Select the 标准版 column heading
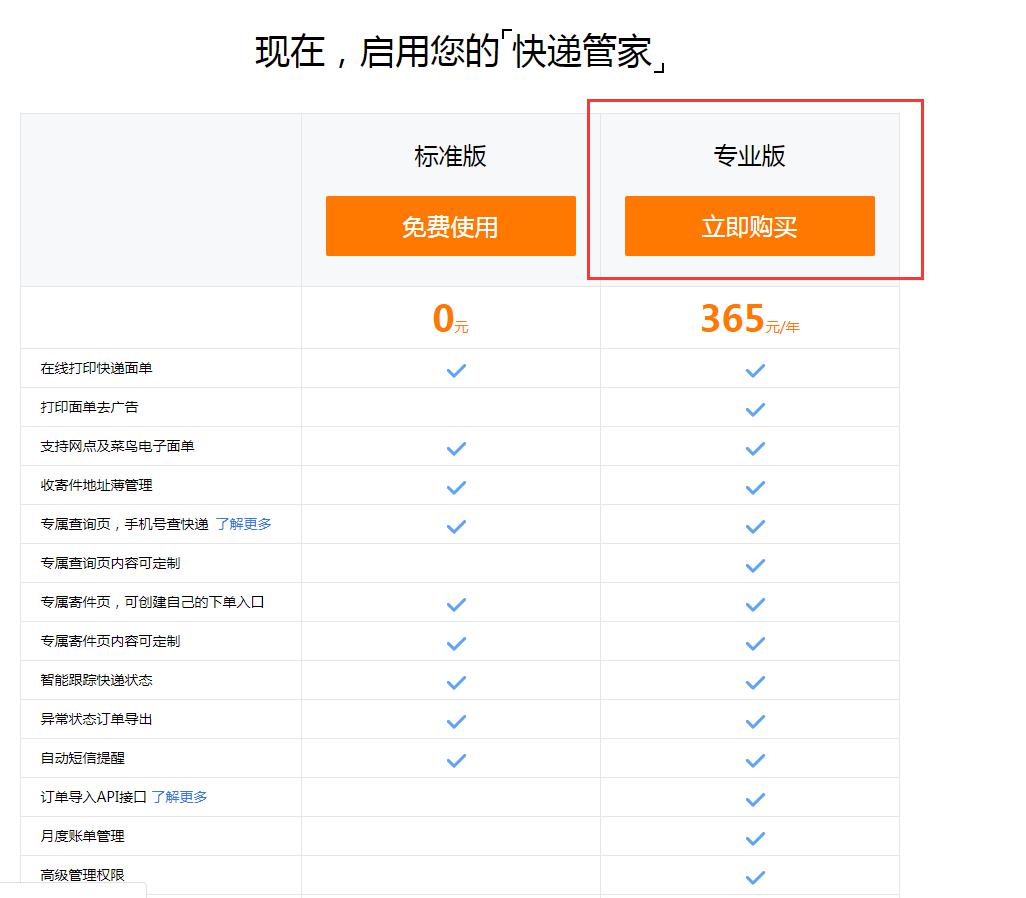The width and height of the screenshot is (1026, 898). (450, 156)
